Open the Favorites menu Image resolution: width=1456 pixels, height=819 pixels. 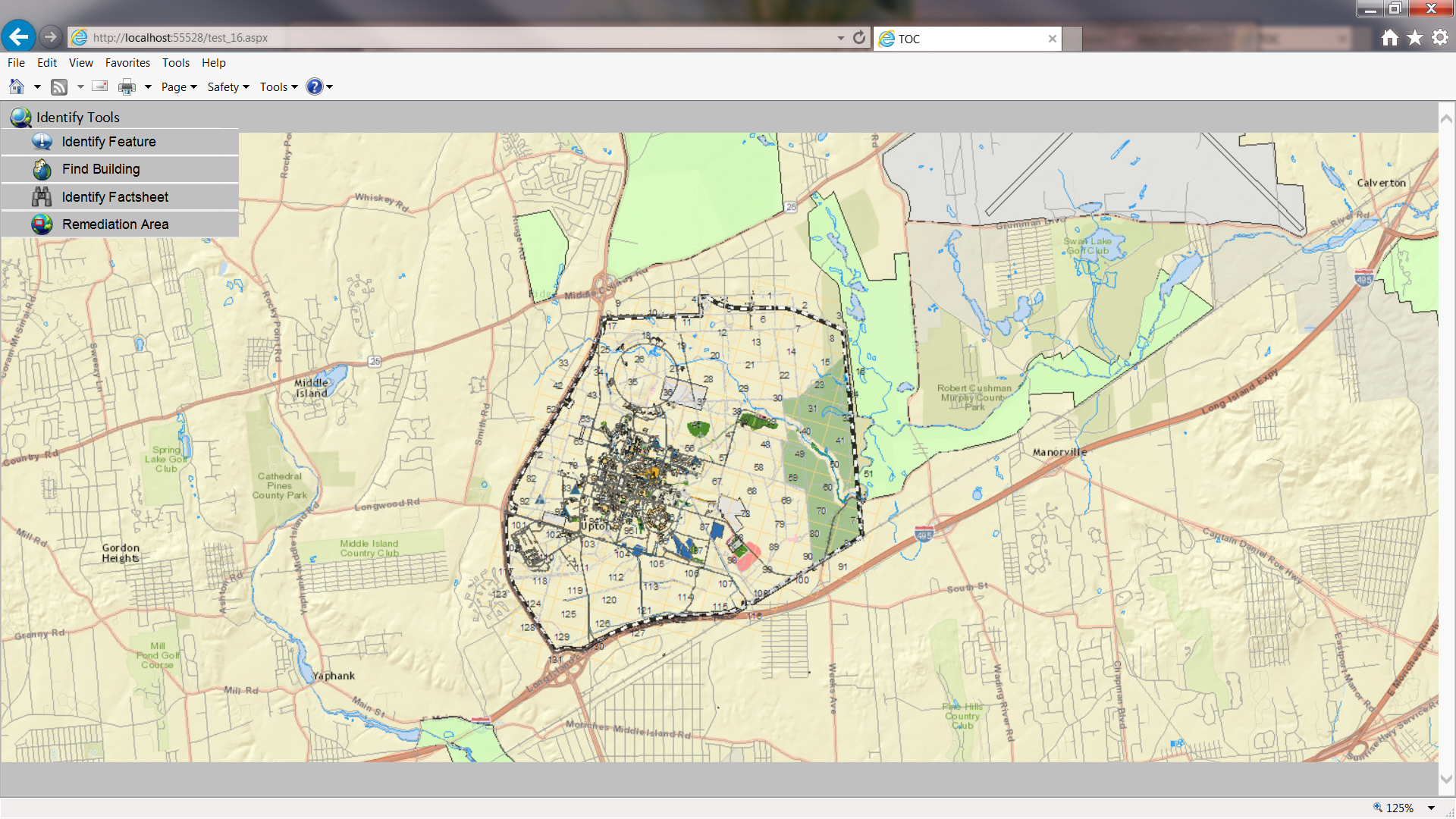coord(127,63)
